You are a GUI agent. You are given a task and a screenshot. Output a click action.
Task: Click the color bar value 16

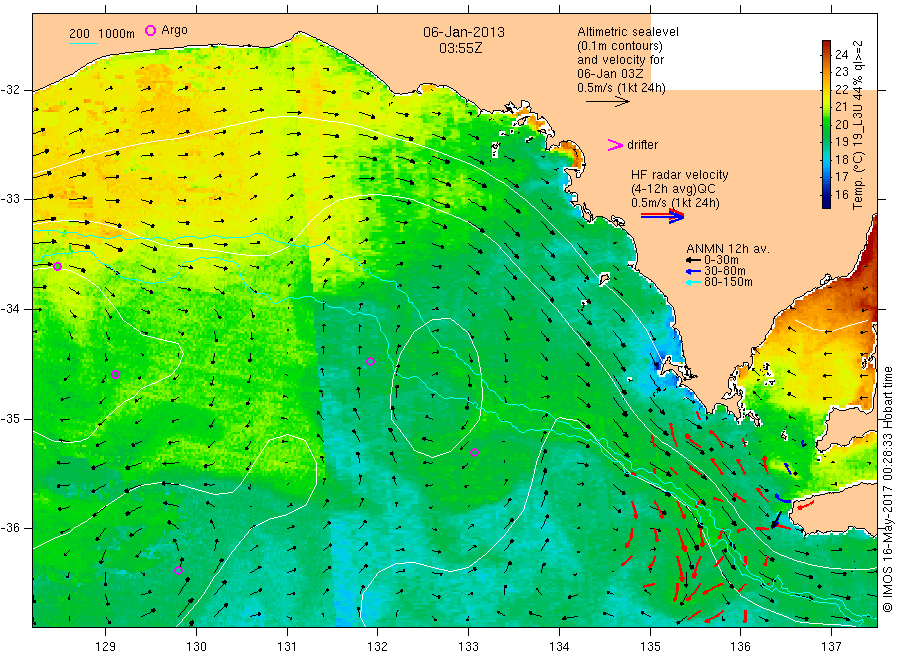point(841,195)
